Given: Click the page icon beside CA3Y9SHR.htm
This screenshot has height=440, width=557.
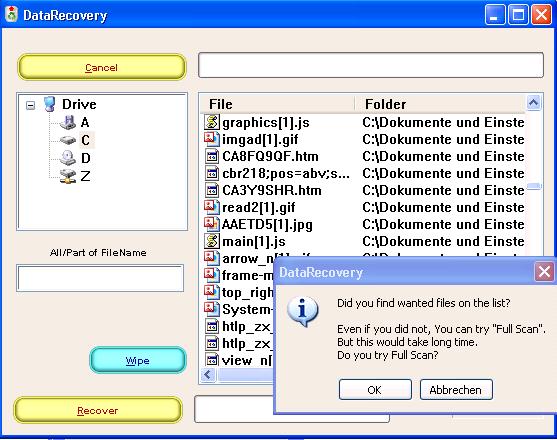Looking at the screenshot, I should point(212,190).
